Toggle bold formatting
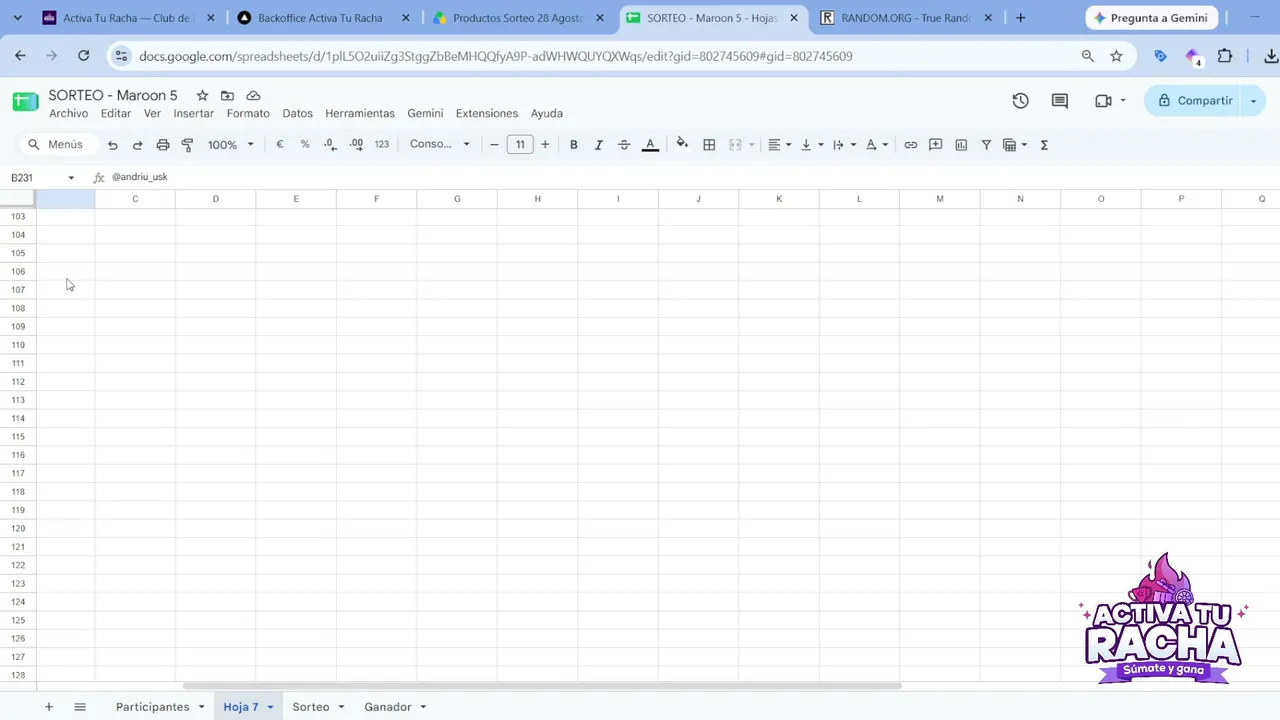 pyautogui.click(x=574, y=145)
